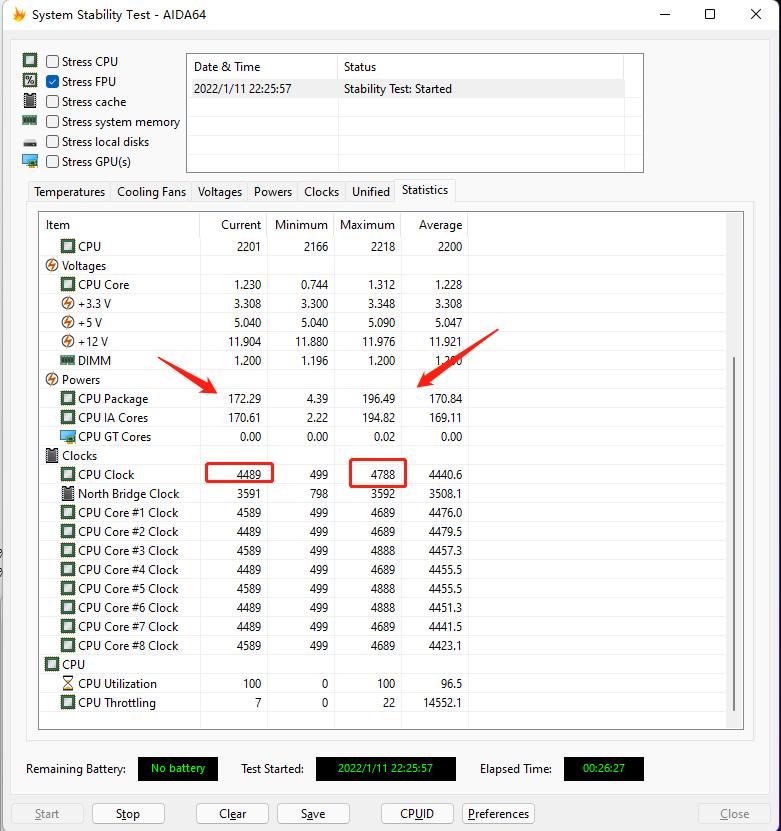Enable the Stress system memory checkbox
The width and height of the screenshot is (781, 831).
pos(52,121)
